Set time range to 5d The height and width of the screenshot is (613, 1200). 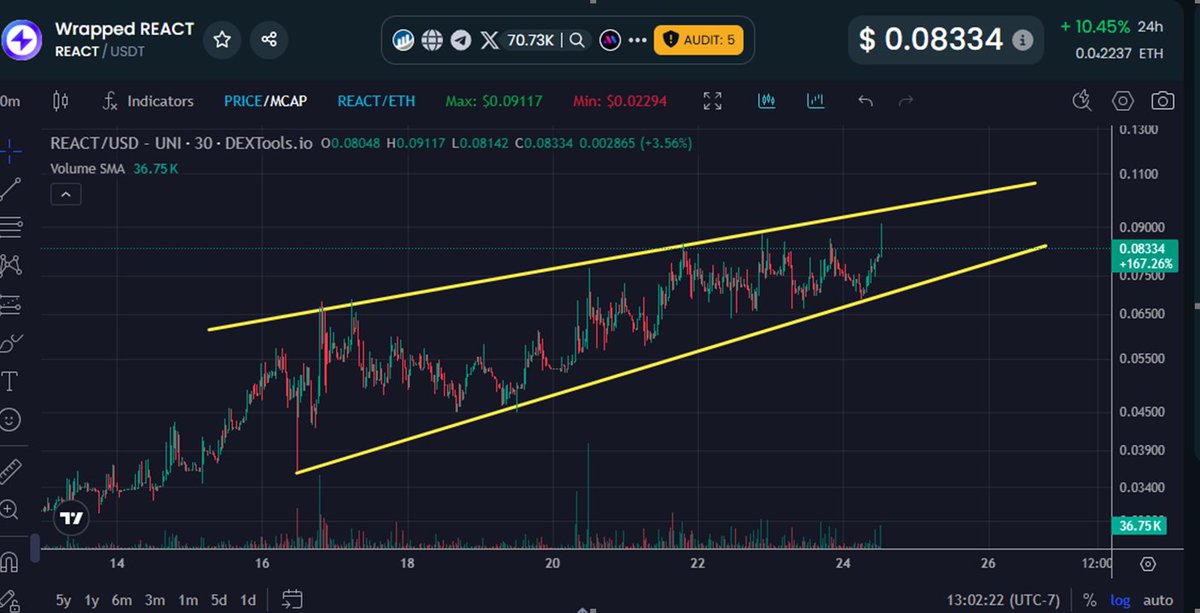pos(218,600)
